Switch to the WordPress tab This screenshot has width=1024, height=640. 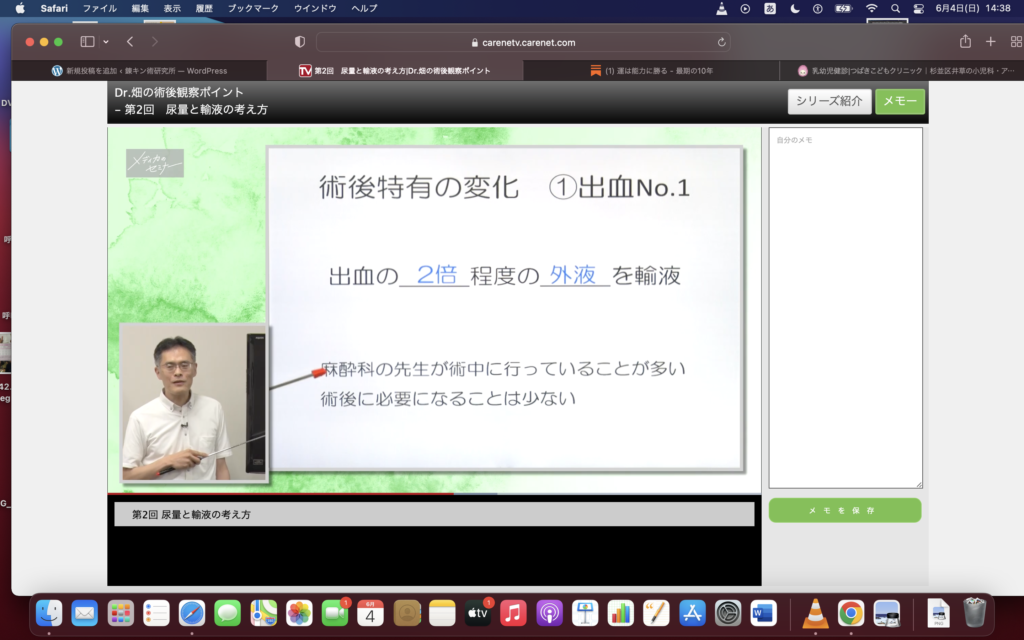click(x=140, y=71)
